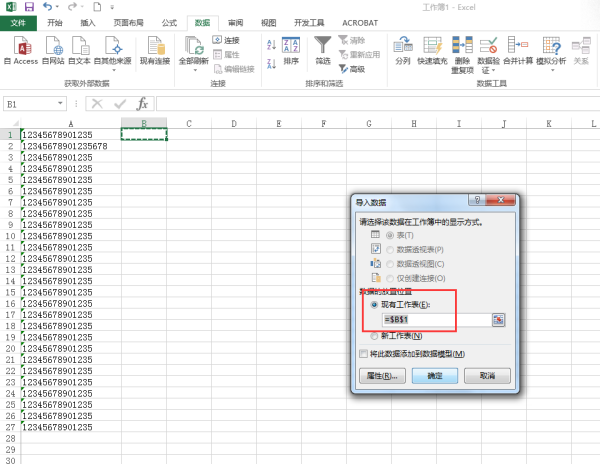This screenshot has height=464, width=600.
Task: Open the 文件 menu tab
Action: [18, 21]
